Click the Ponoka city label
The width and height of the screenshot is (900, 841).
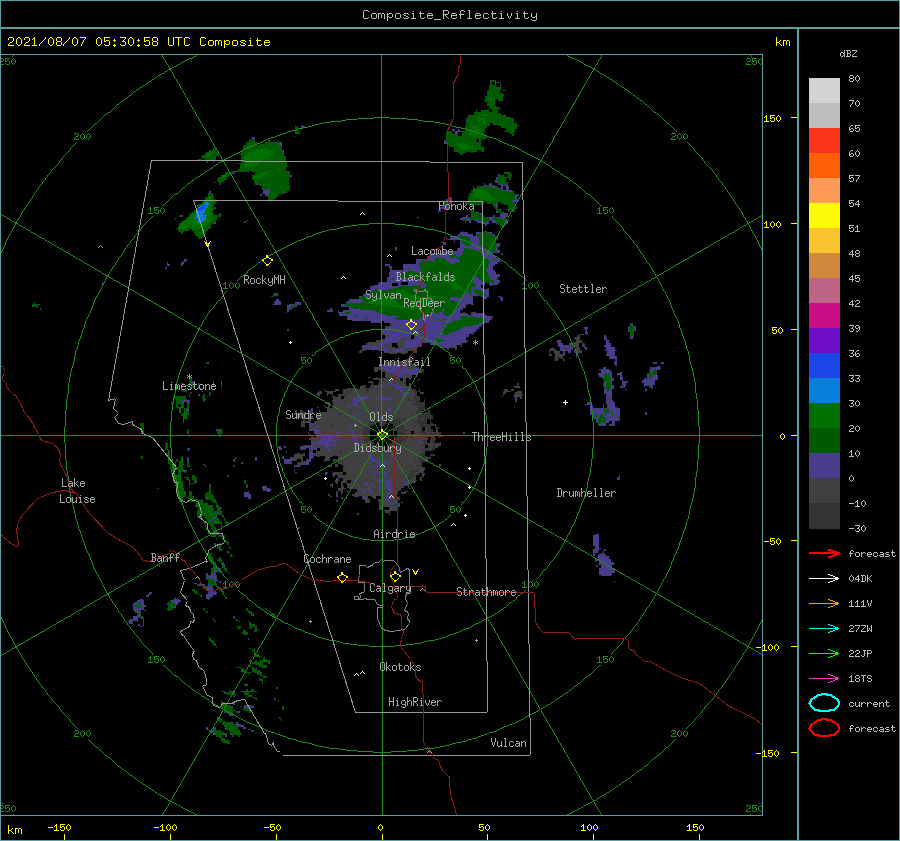pyautogui.click(x=456, y=206)
